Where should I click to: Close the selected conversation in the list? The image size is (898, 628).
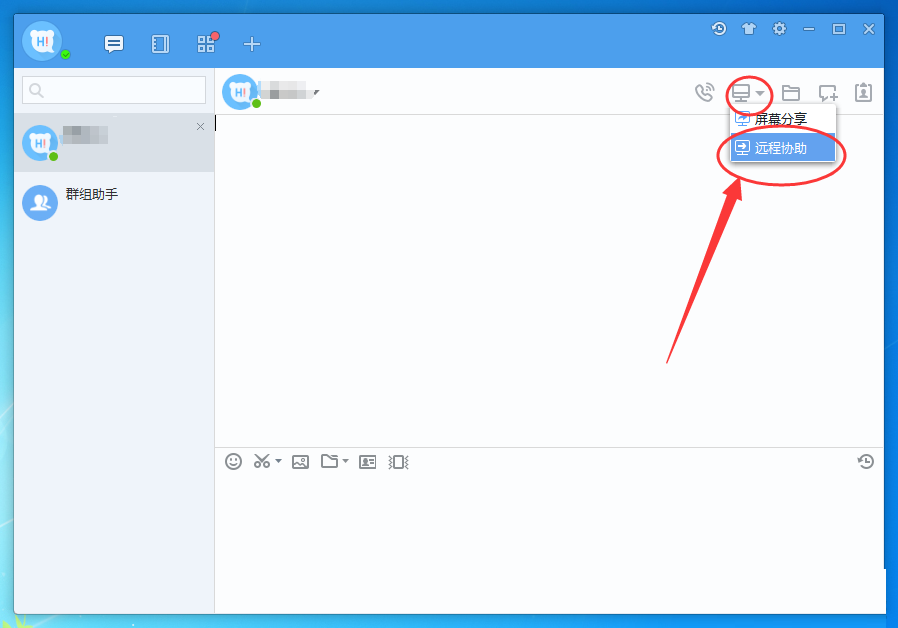[200, 126]
